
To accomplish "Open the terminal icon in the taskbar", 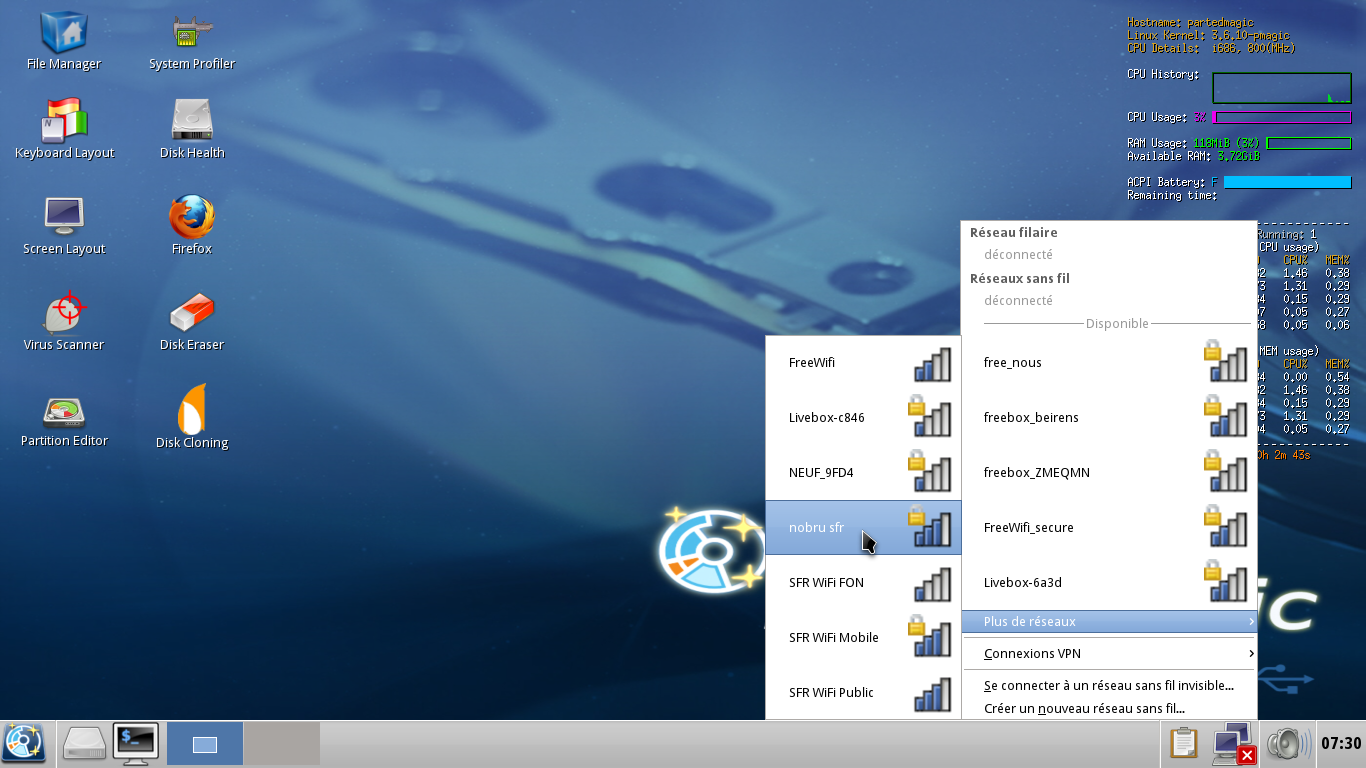I will point(136,744).
